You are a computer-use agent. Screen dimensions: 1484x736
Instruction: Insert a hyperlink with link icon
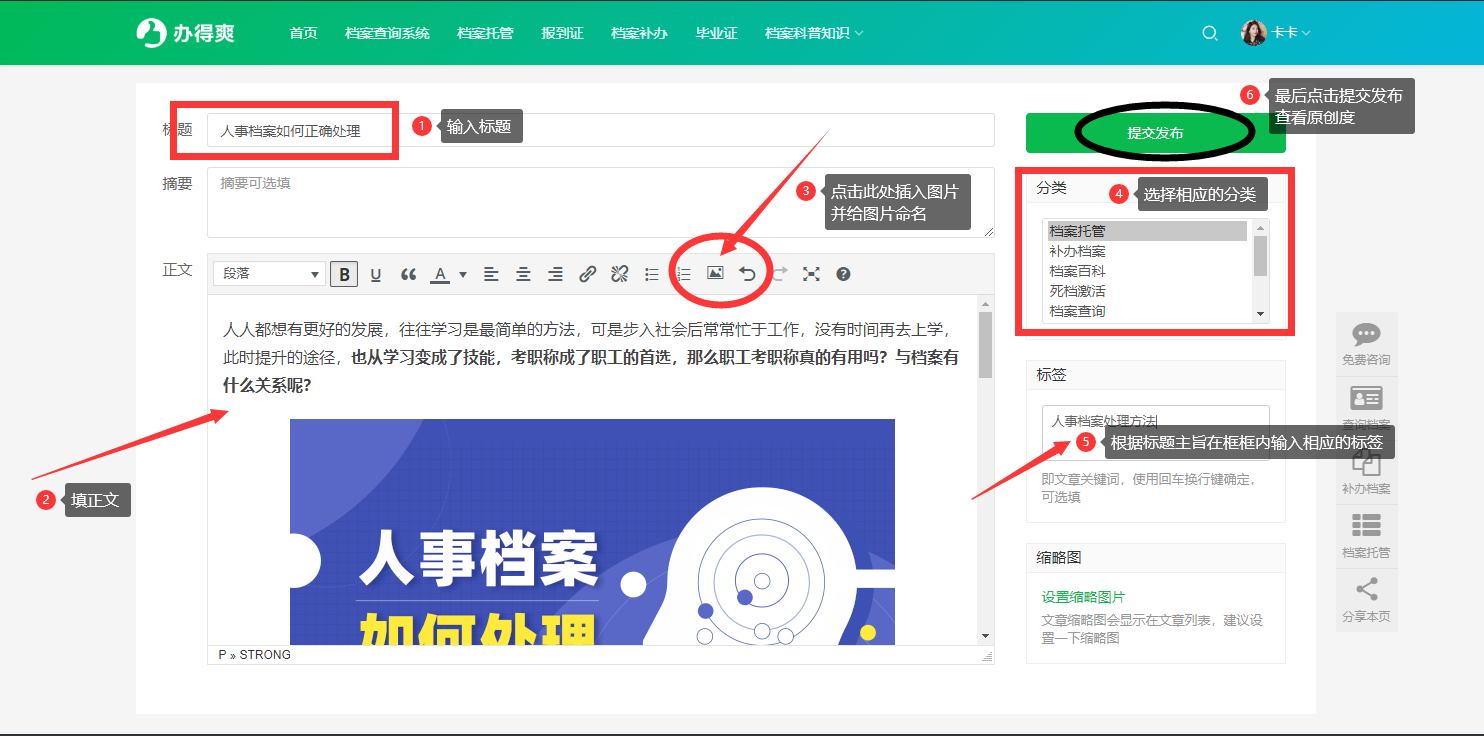tap(588, 274)
